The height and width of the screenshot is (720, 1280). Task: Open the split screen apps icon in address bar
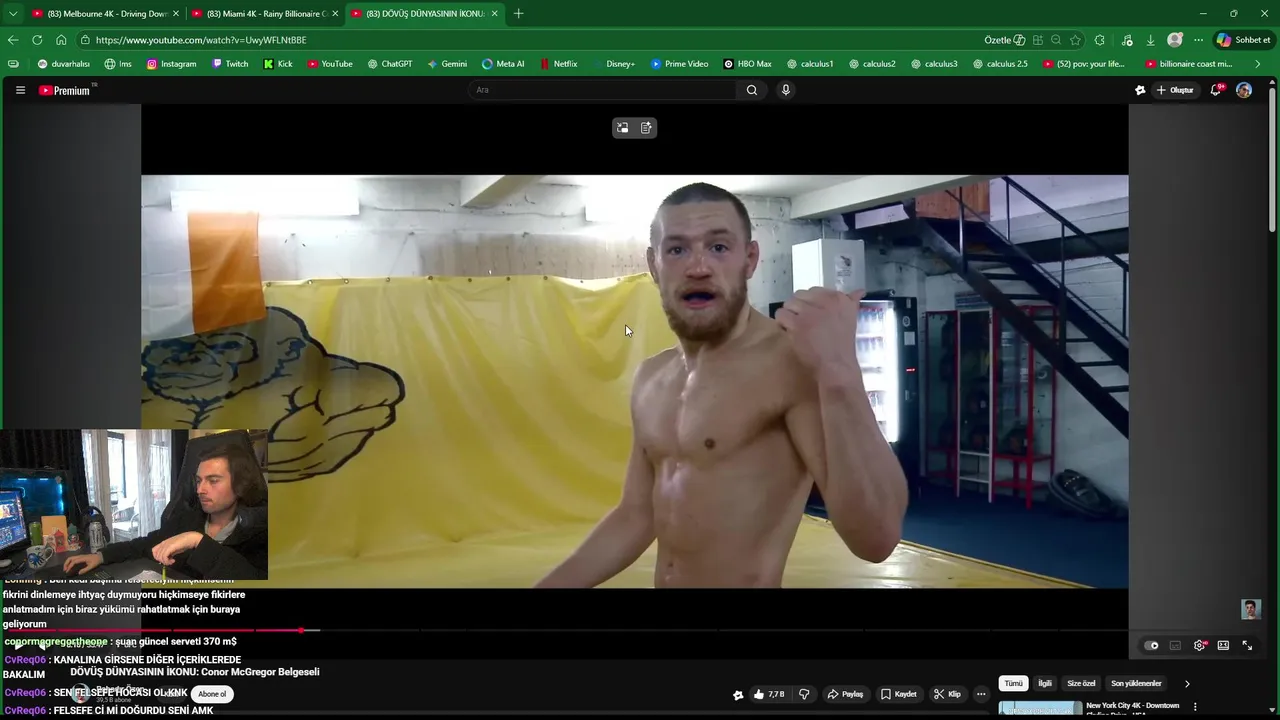(x=1038, y=40)
